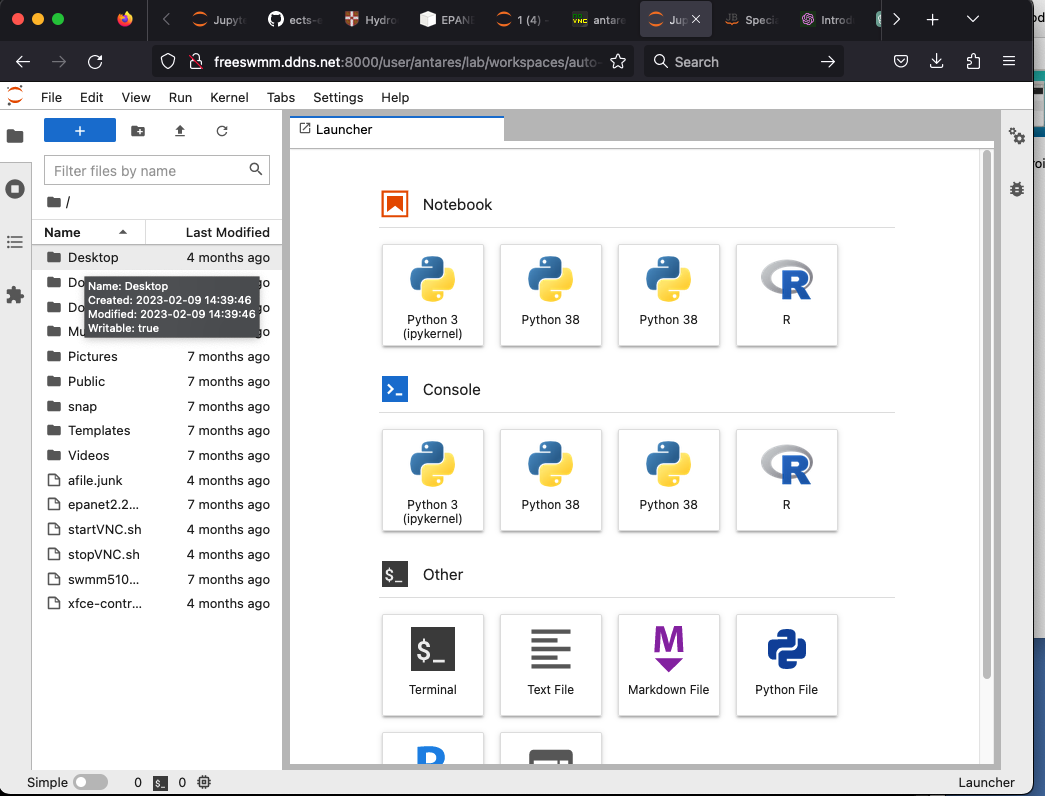Image resolution: width=1045 pixels, height=796 pixels.
Task: Click the Firefox Search box
Action: coord(744,62)
